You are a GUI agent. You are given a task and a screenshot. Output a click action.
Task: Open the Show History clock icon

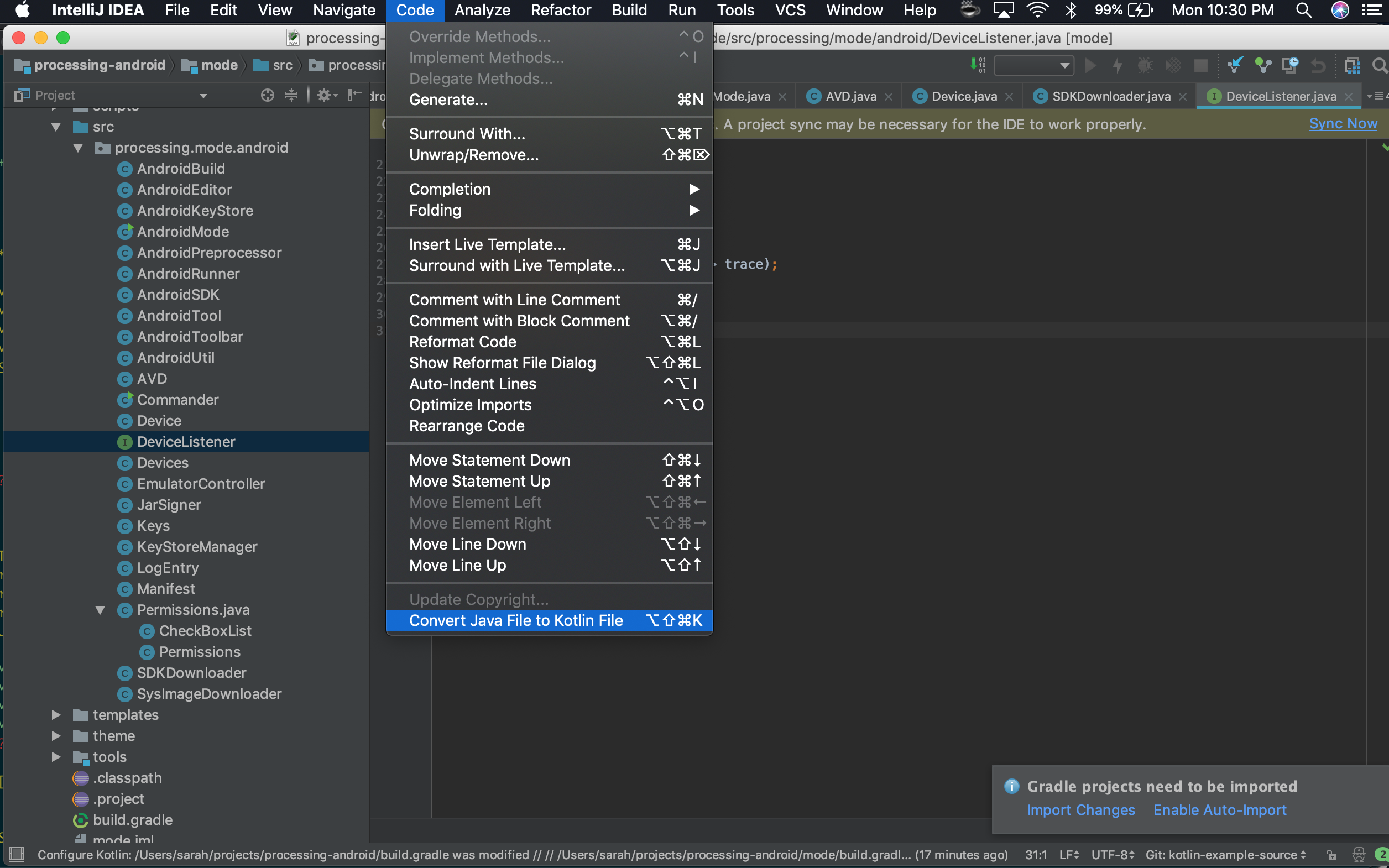(x=1290, y=65)
